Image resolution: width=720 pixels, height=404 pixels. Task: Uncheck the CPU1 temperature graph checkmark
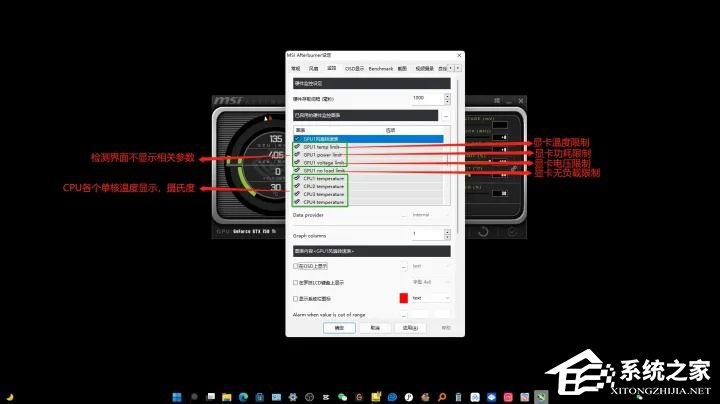[x=297, y=178]
